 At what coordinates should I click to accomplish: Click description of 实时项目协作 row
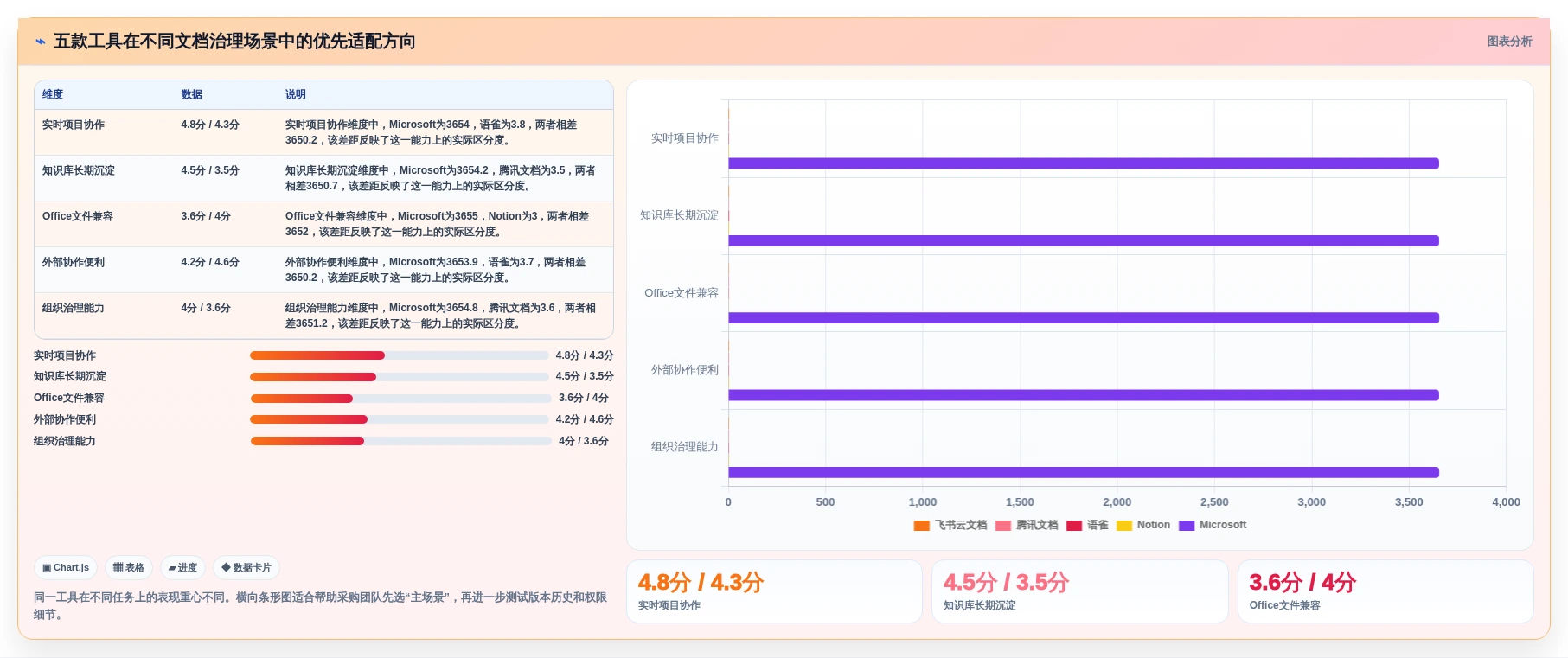point(432,132)
